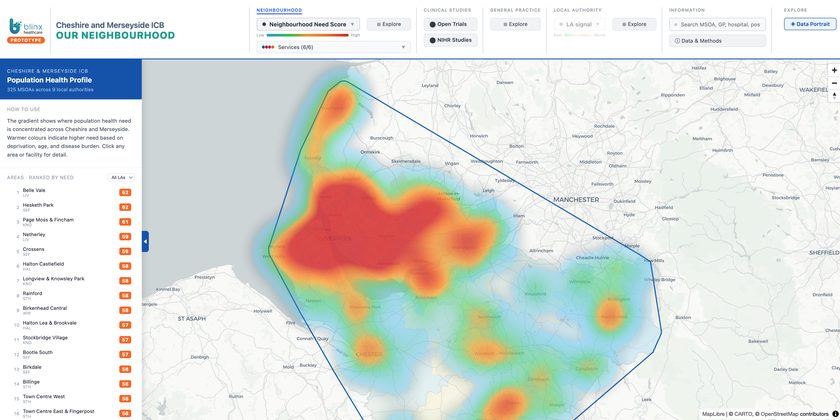
Task: Click the blinx healthcare logo
Action: pyautogui.click(x=25, y=26)
